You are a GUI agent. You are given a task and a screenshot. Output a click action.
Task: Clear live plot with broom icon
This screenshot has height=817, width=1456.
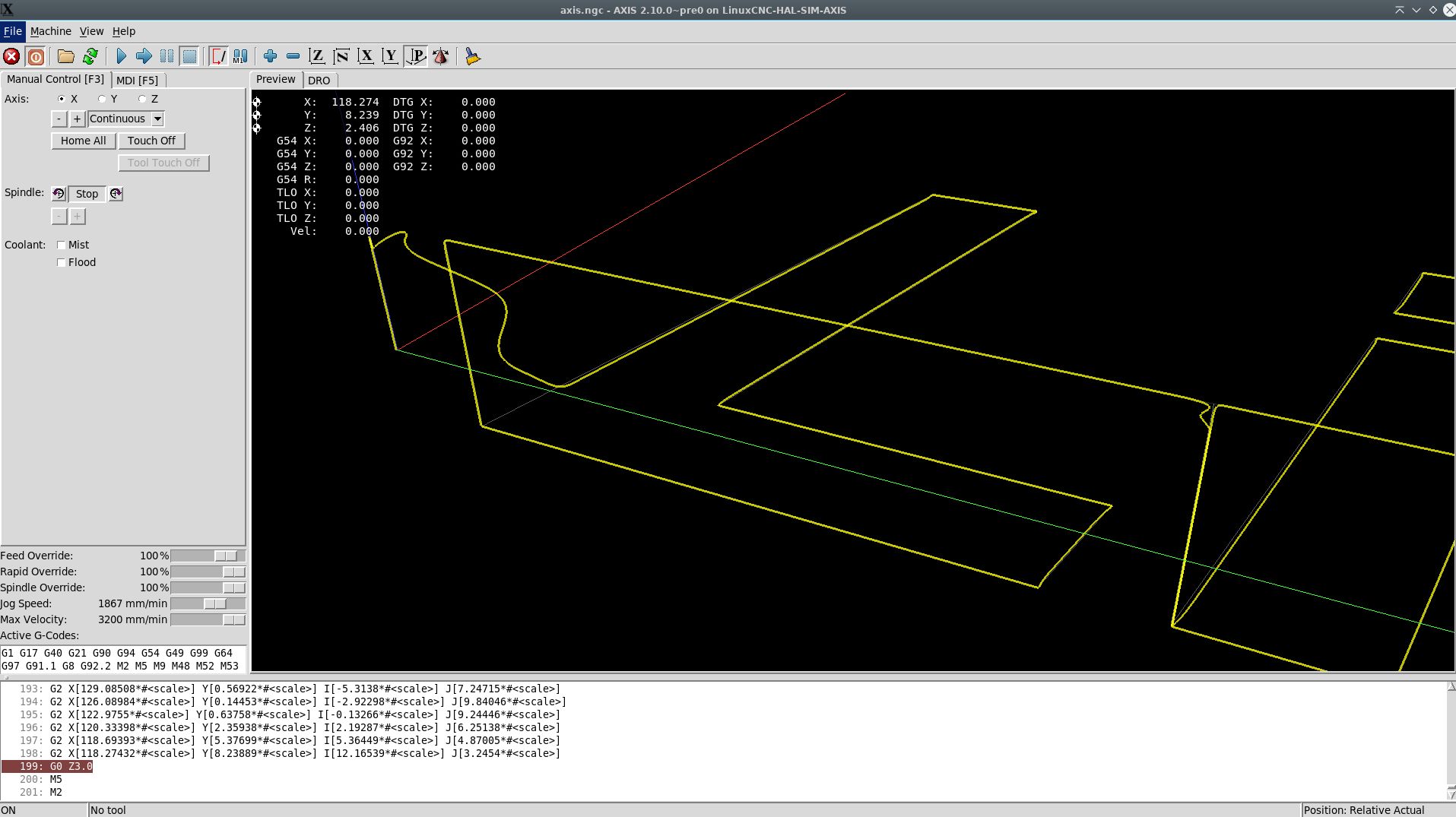tap(472, 56)
